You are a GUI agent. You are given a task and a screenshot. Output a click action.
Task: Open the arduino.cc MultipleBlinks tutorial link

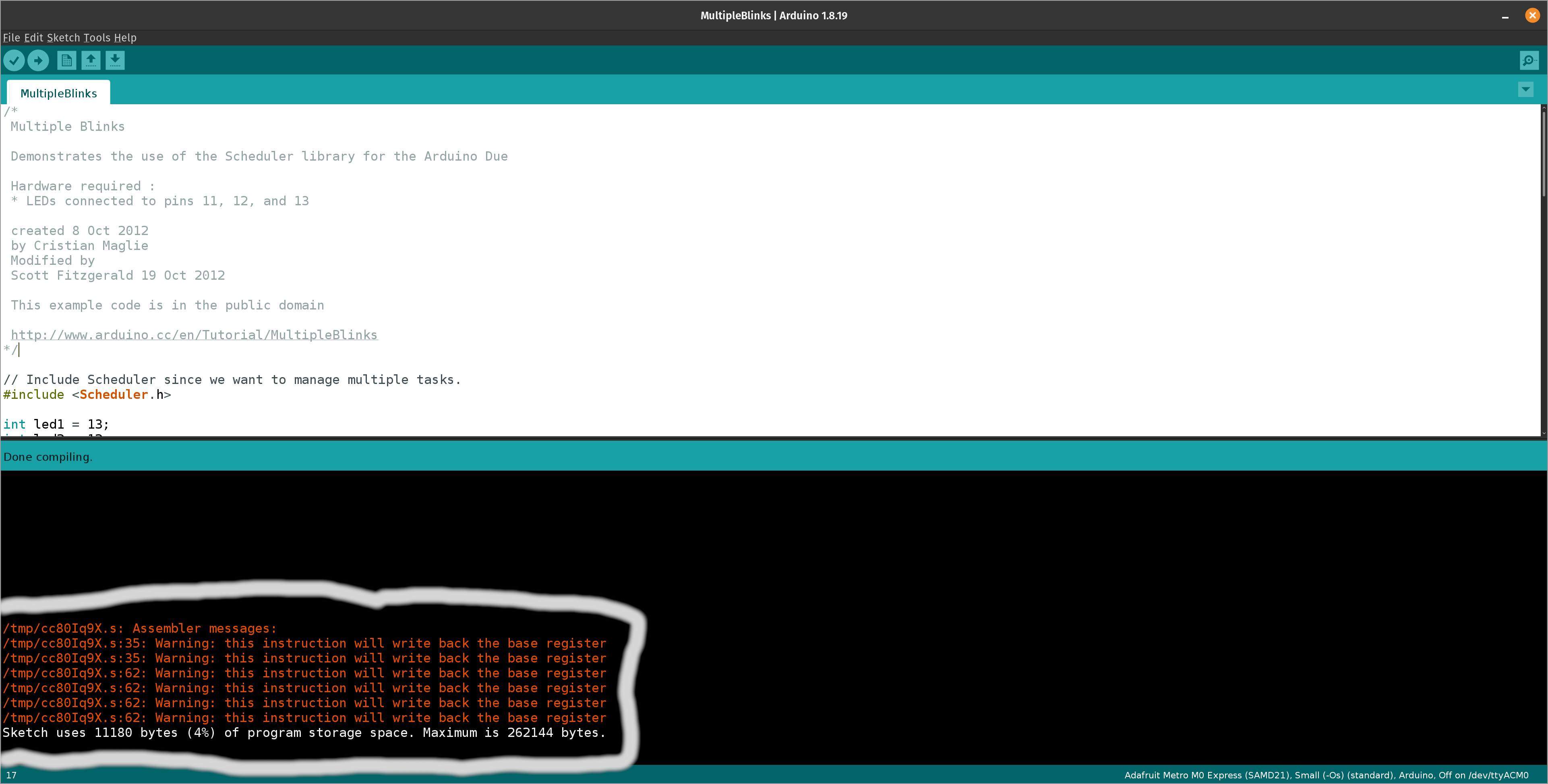[194, 334]
